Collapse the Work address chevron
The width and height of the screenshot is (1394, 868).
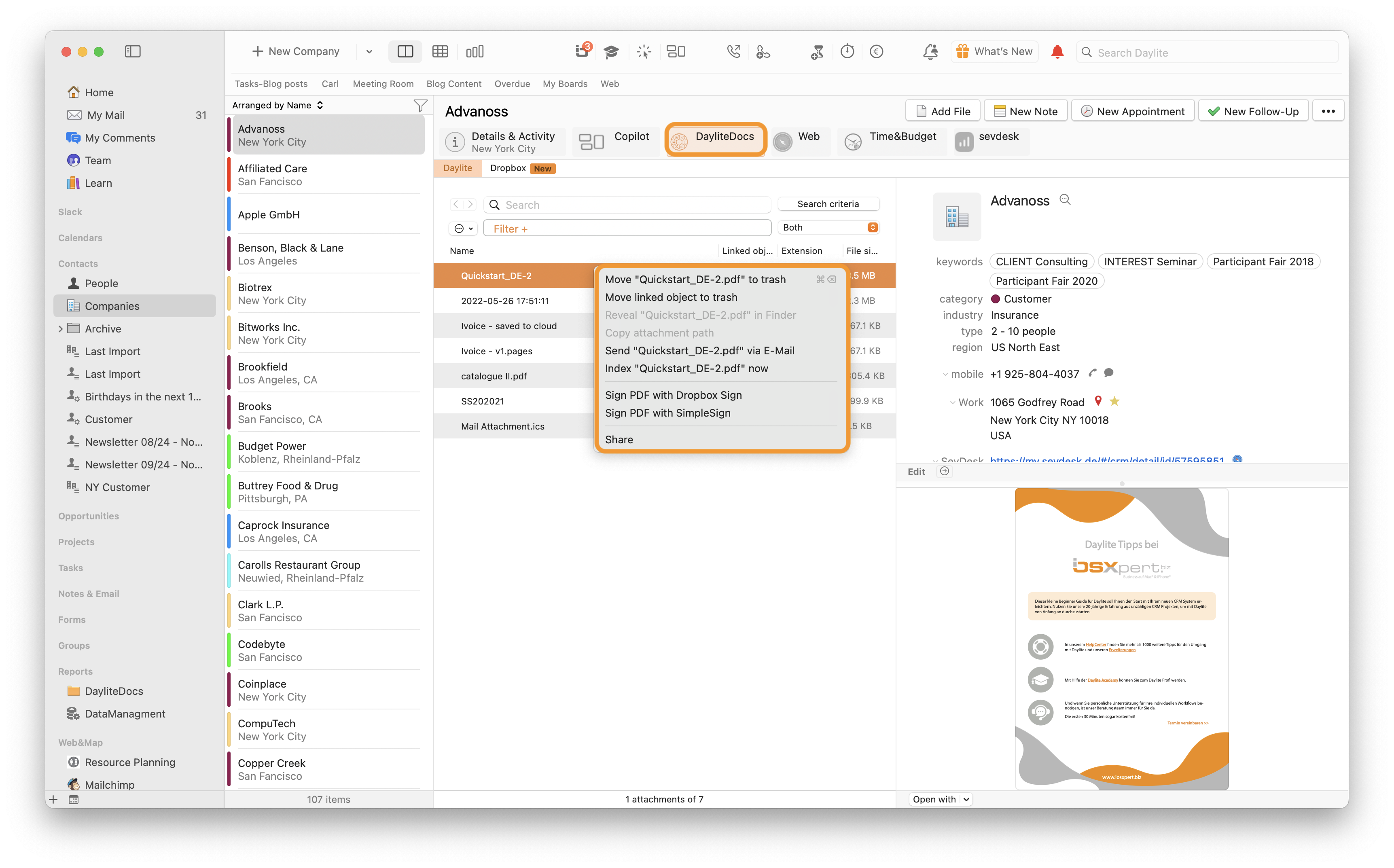(x=953, y=402)
